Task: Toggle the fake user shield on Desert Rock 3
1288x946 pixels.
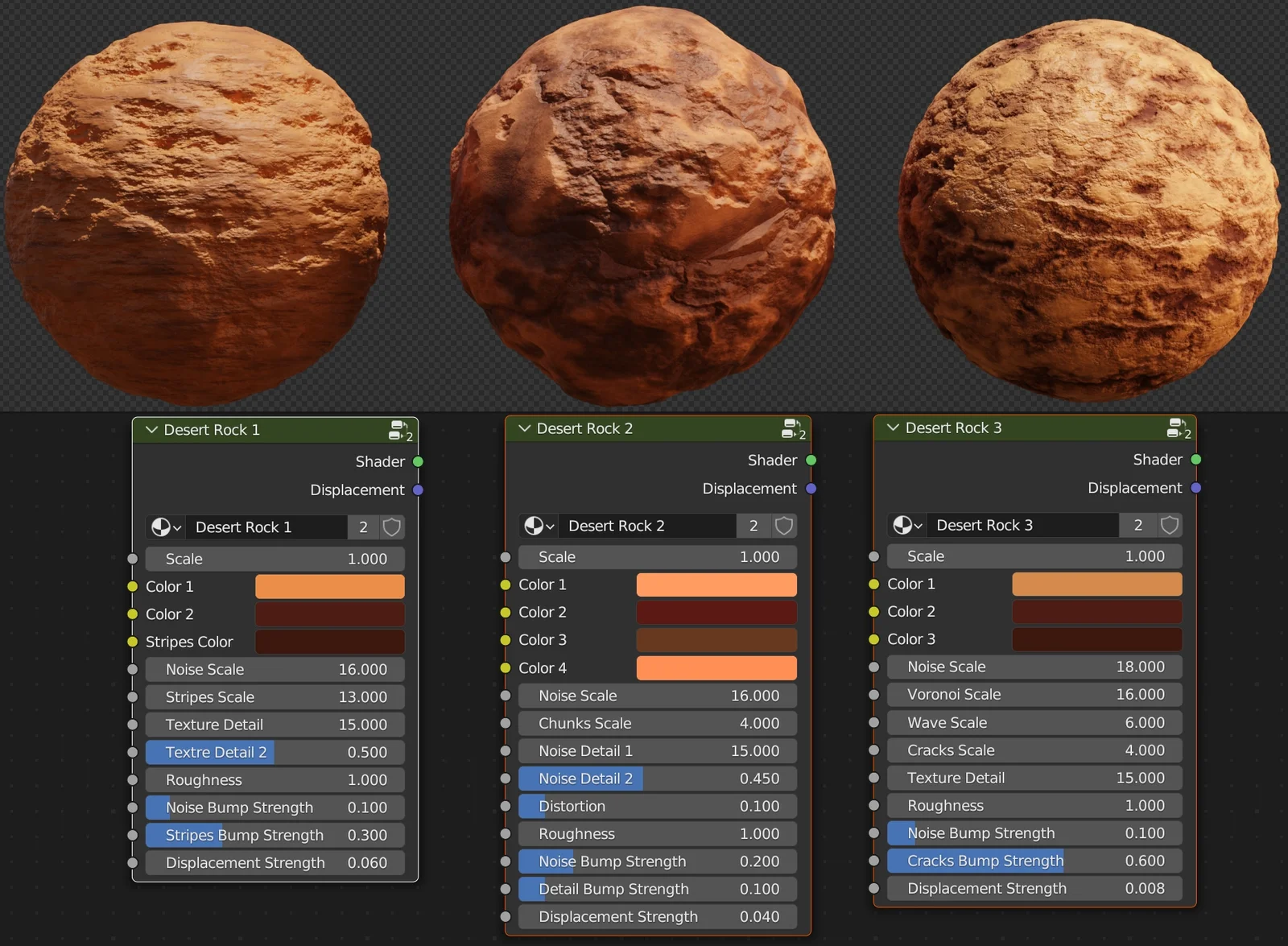Action: click(x=1169, y=525)
